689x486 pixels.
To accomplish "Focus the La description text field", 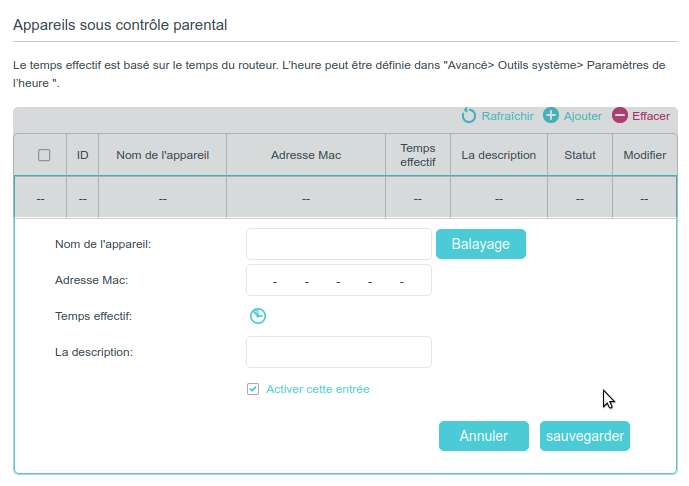I will pyautogui.click(x=338, y=352).
